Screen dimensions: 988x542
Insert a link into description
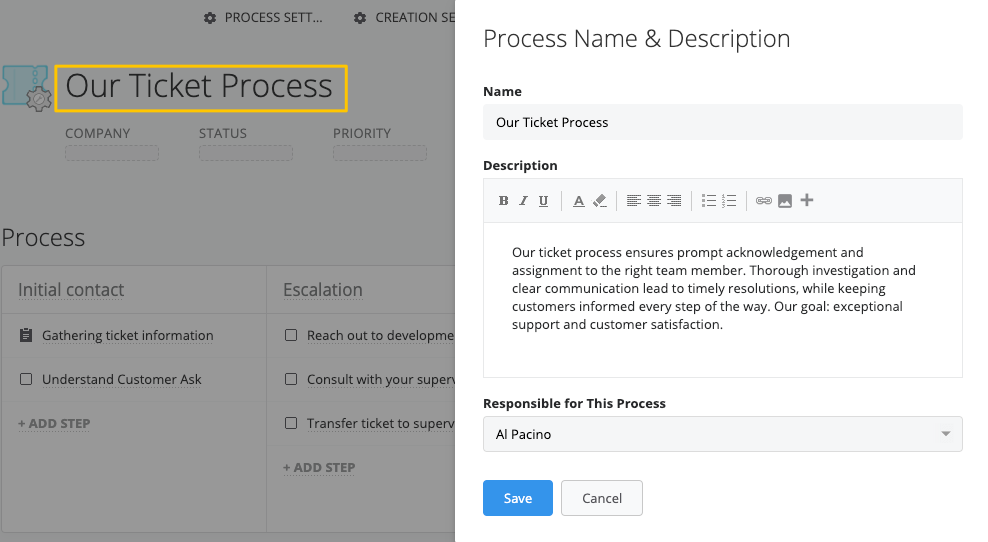(764, 201)
